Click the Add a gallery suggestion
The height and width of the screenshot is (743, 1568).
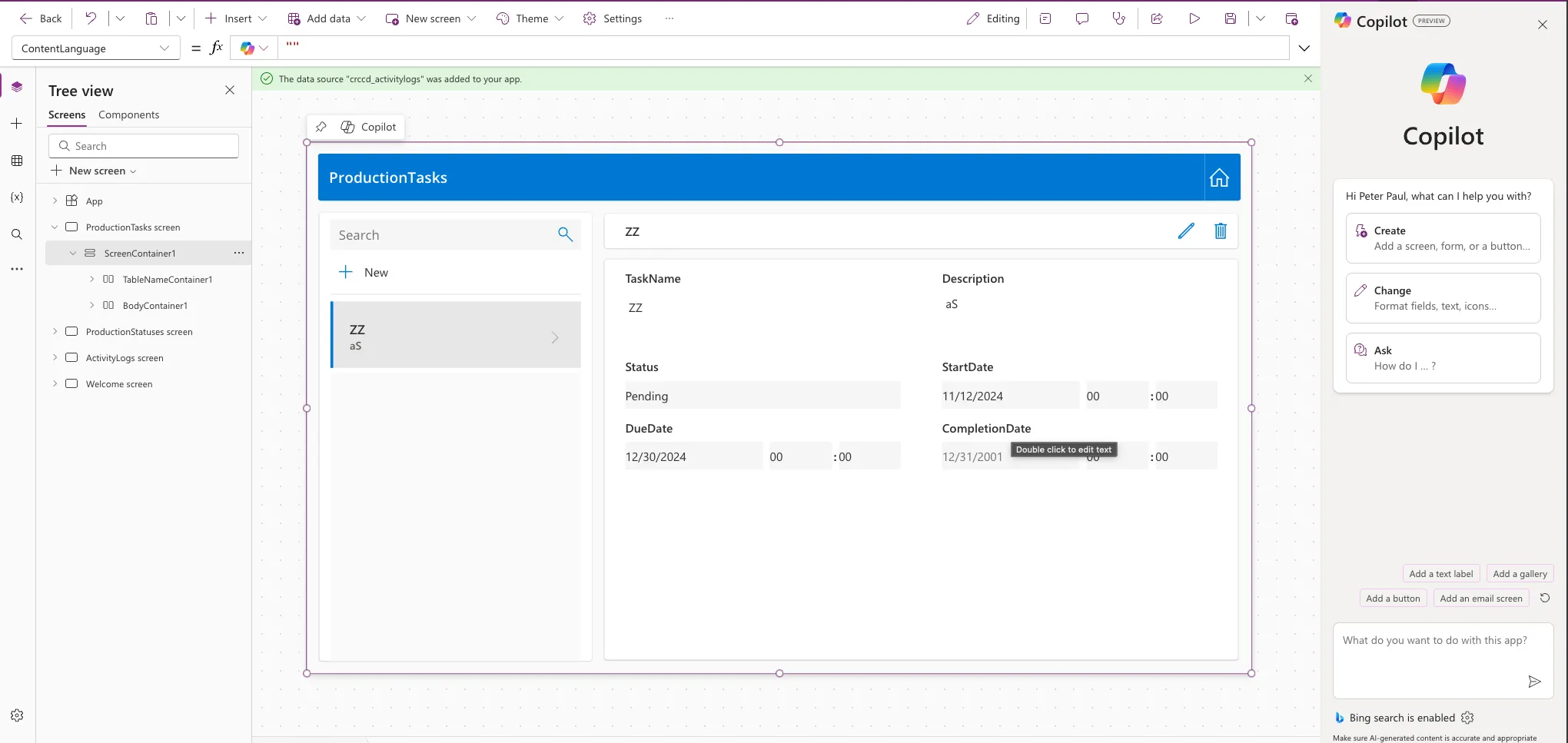pyautogui.click(x=1520, y=574)
